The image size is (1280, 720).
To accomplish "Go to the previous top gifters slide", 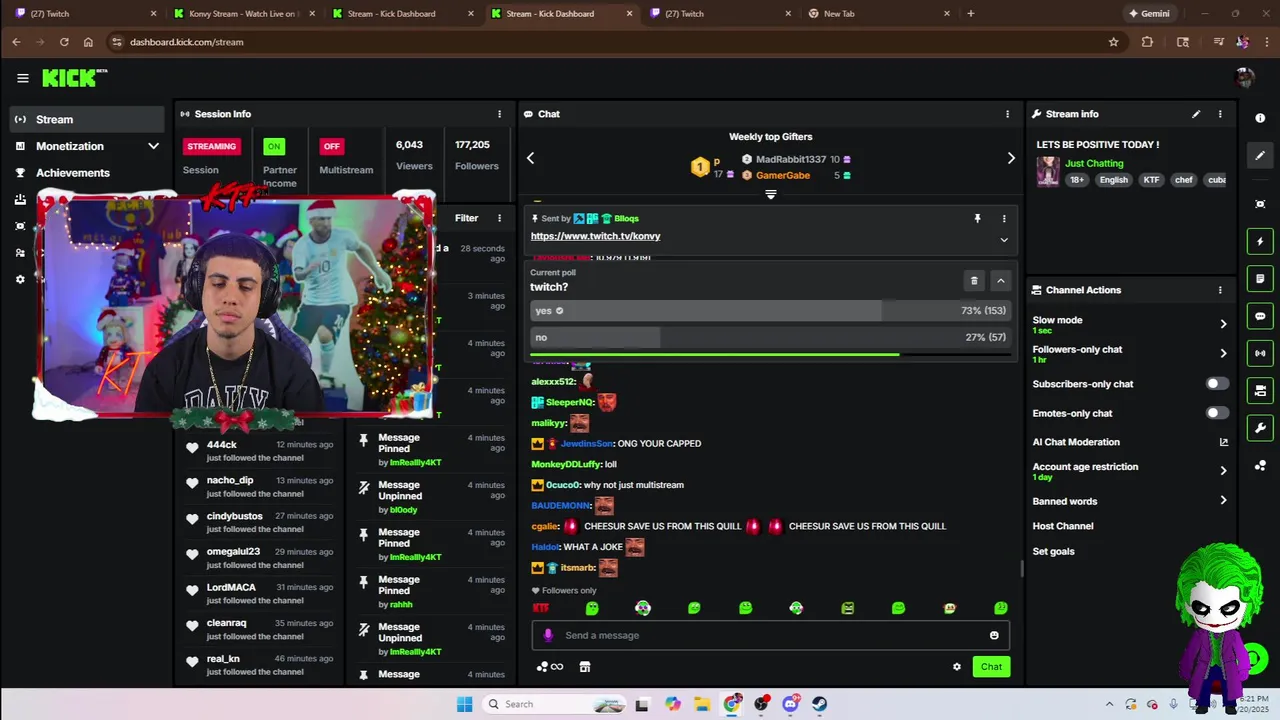I will click(x=530, y=158).
